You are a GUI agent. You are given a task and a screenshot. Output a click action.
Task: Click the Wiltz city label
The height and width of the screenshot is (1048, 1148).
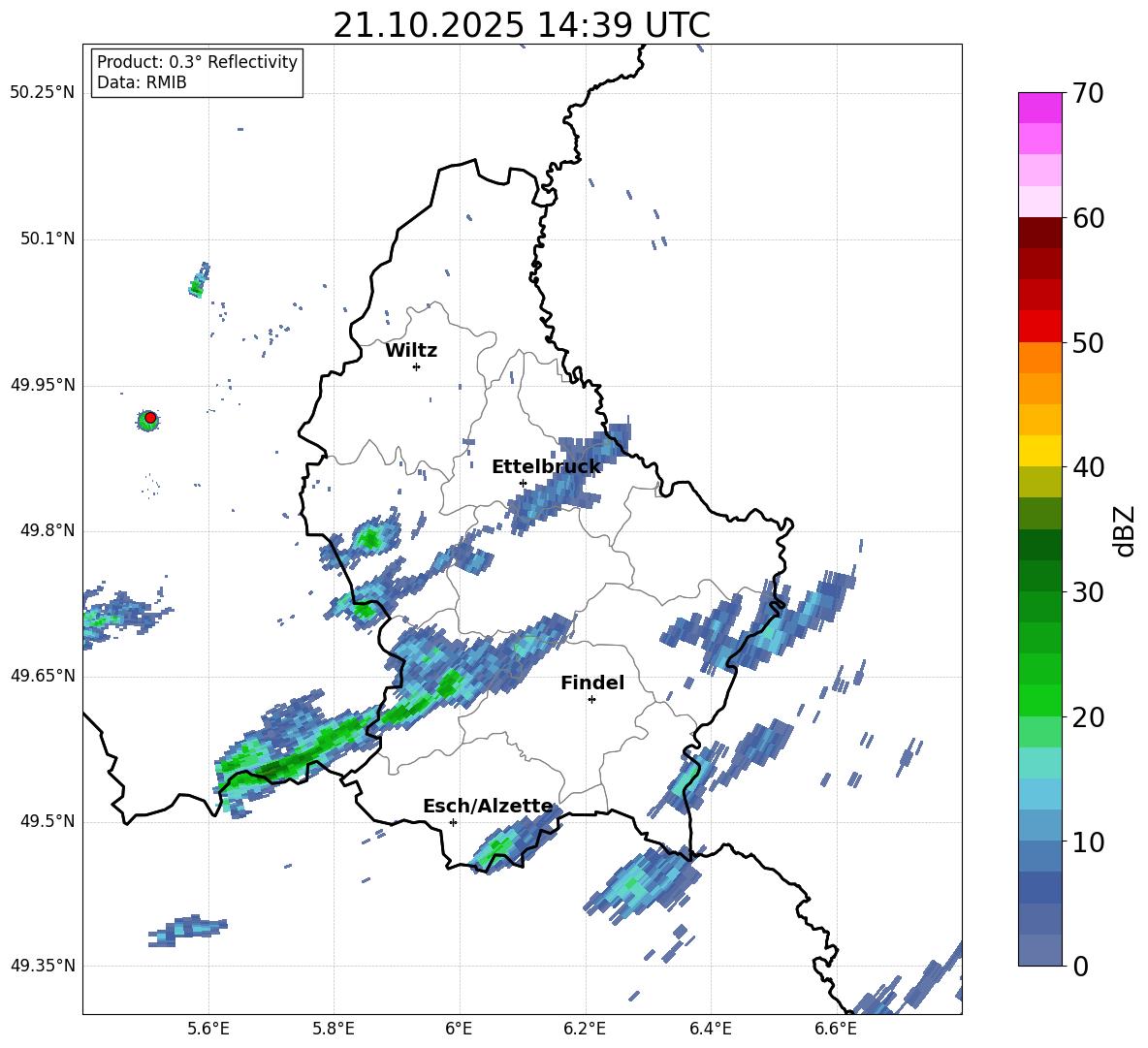point(411,351)
